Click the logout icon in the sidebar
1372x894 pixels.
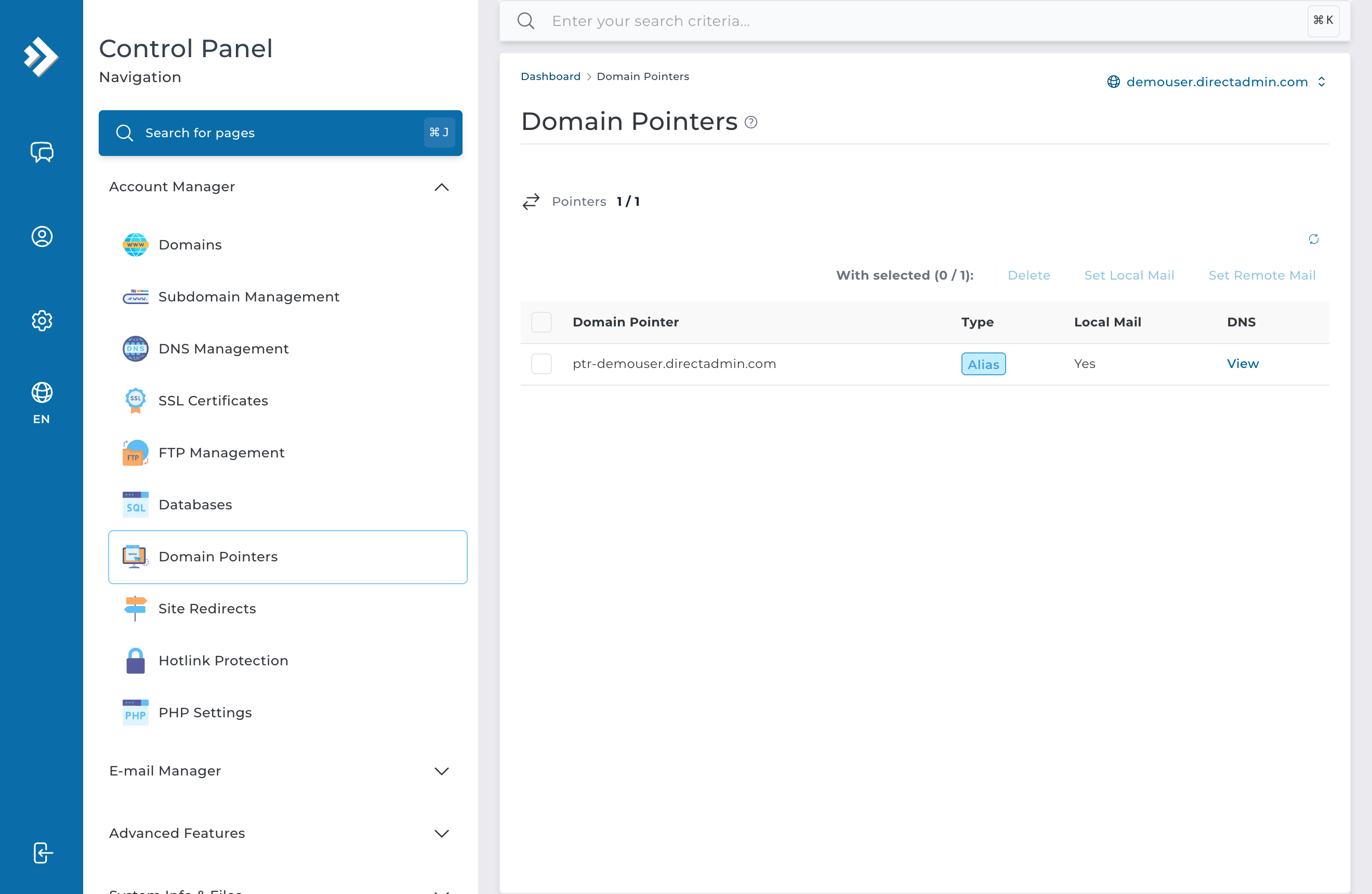pos(43,852)
